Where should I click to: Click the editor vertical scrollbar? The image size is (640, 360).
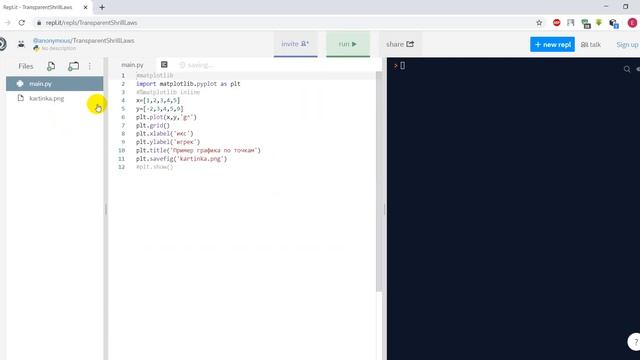coord(379,182)
